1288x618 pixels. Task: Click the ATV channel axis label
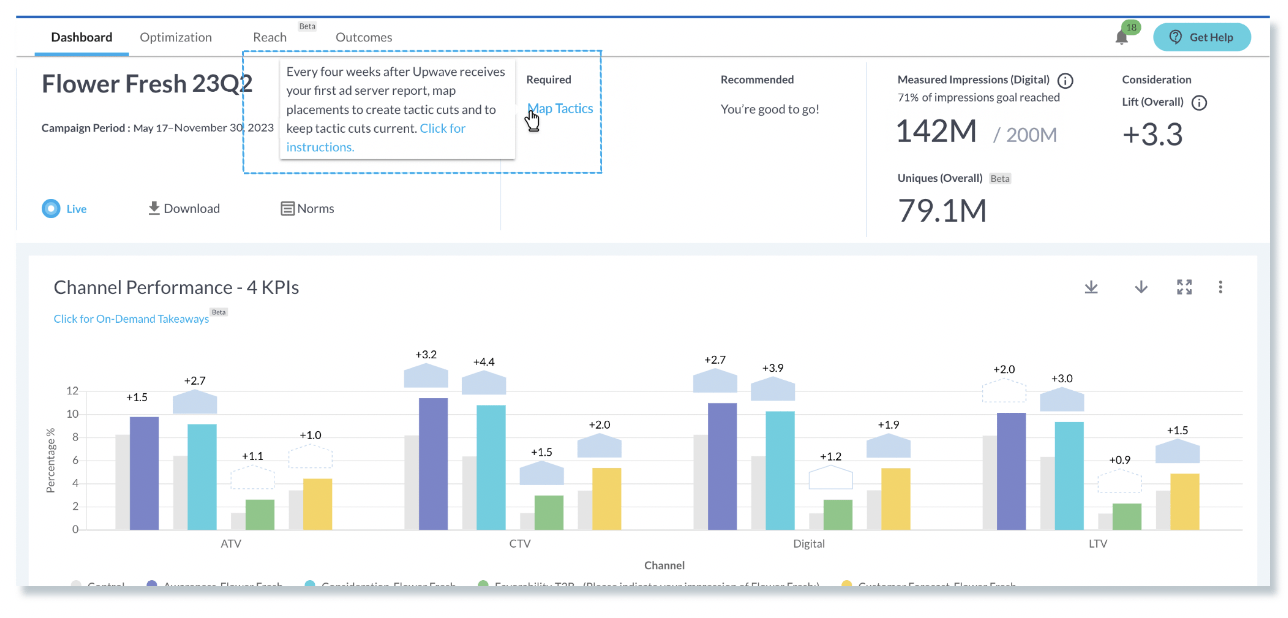[x=231, y=544]
